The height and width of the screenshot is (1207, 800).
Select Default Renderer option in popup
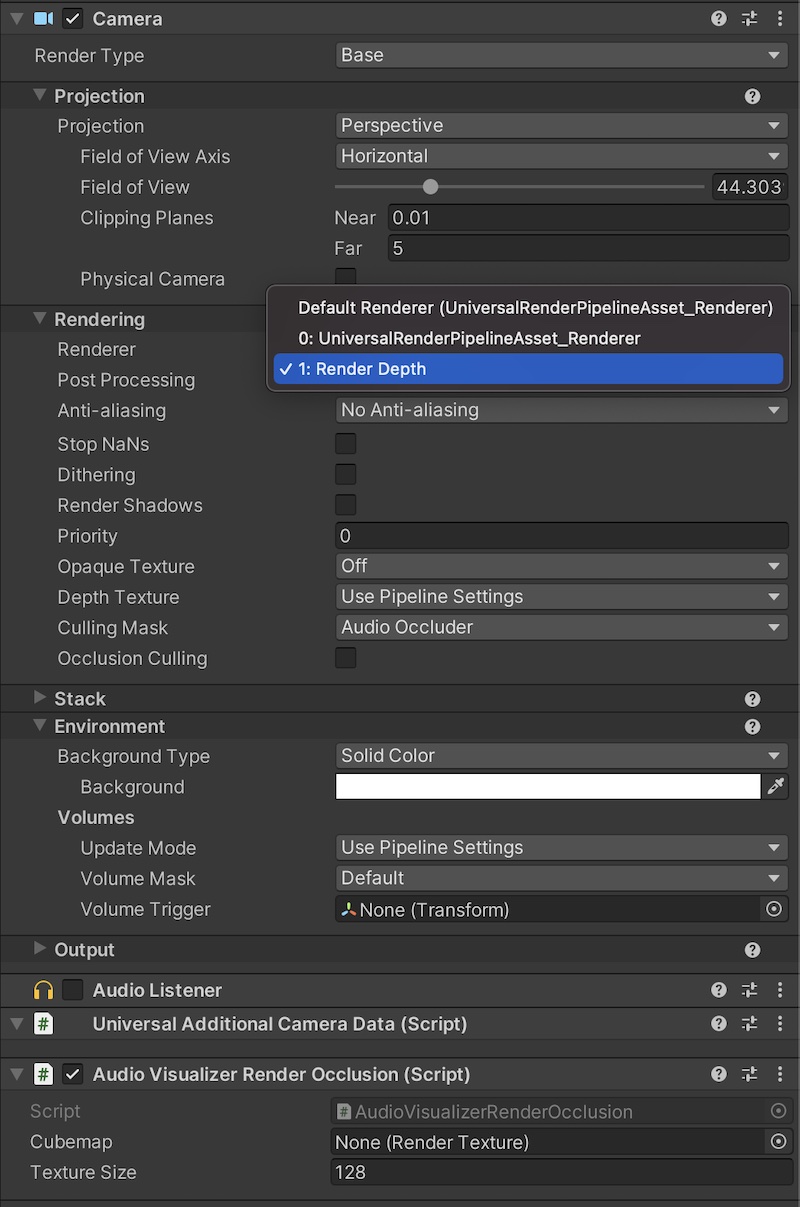[x=535, y=308]
